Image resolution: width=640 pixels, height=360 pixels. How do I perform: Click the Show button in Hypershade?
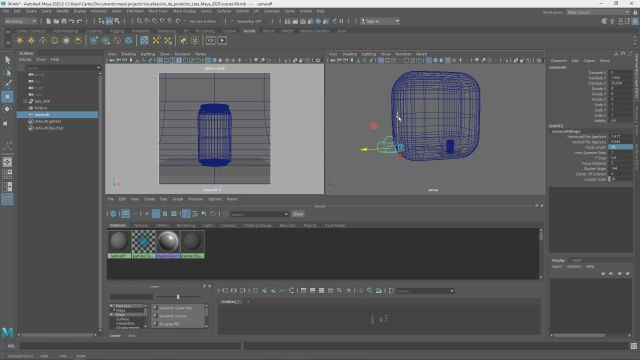[298, 214]
